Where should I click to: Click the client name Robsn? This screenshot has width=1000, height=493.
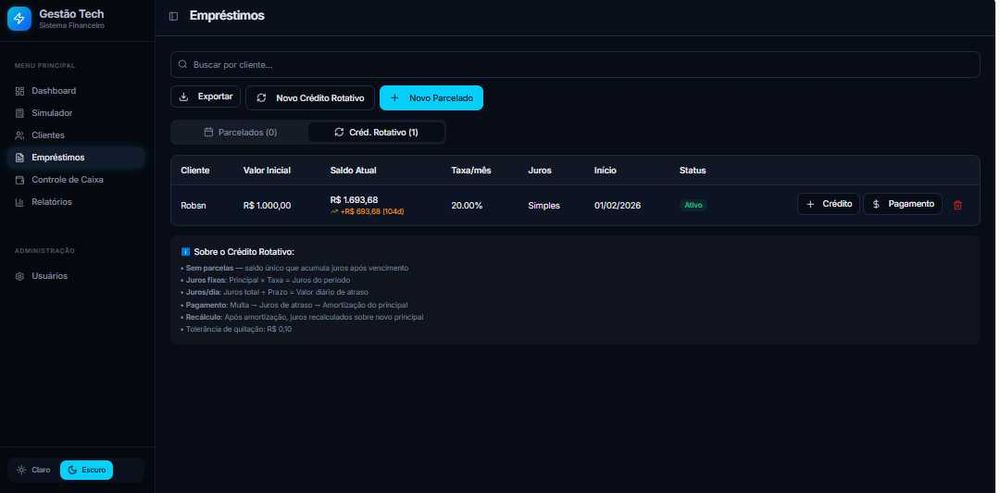[x=193, y=205]
